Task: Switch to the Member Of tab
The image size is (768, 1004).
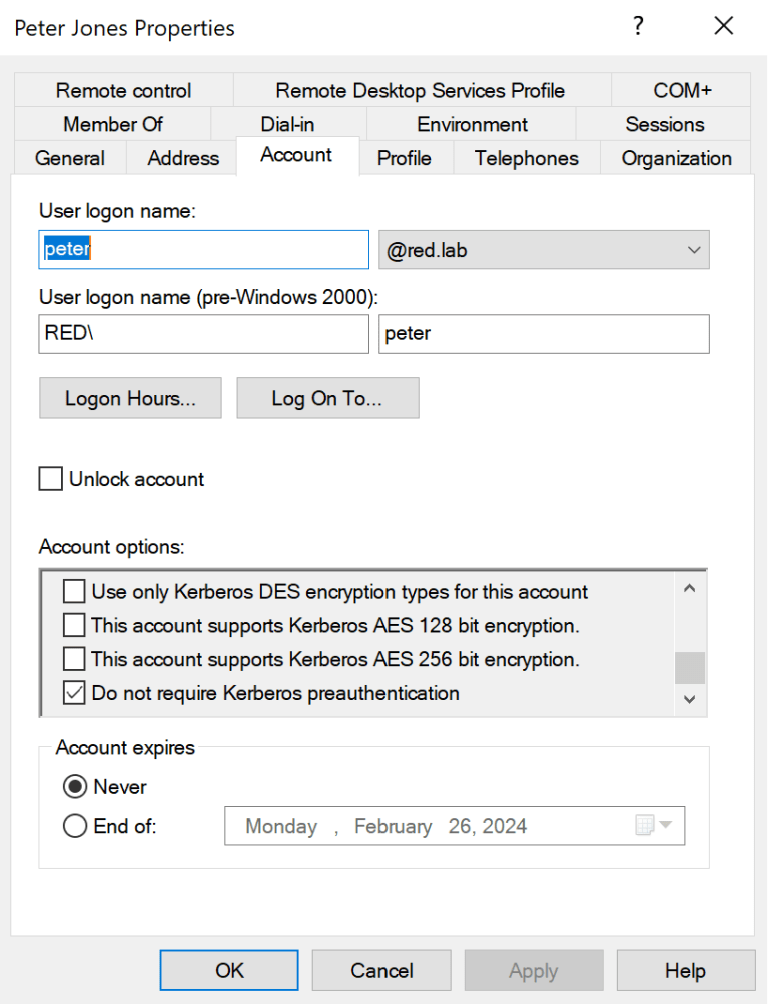Action: click(x=112, y=124)
